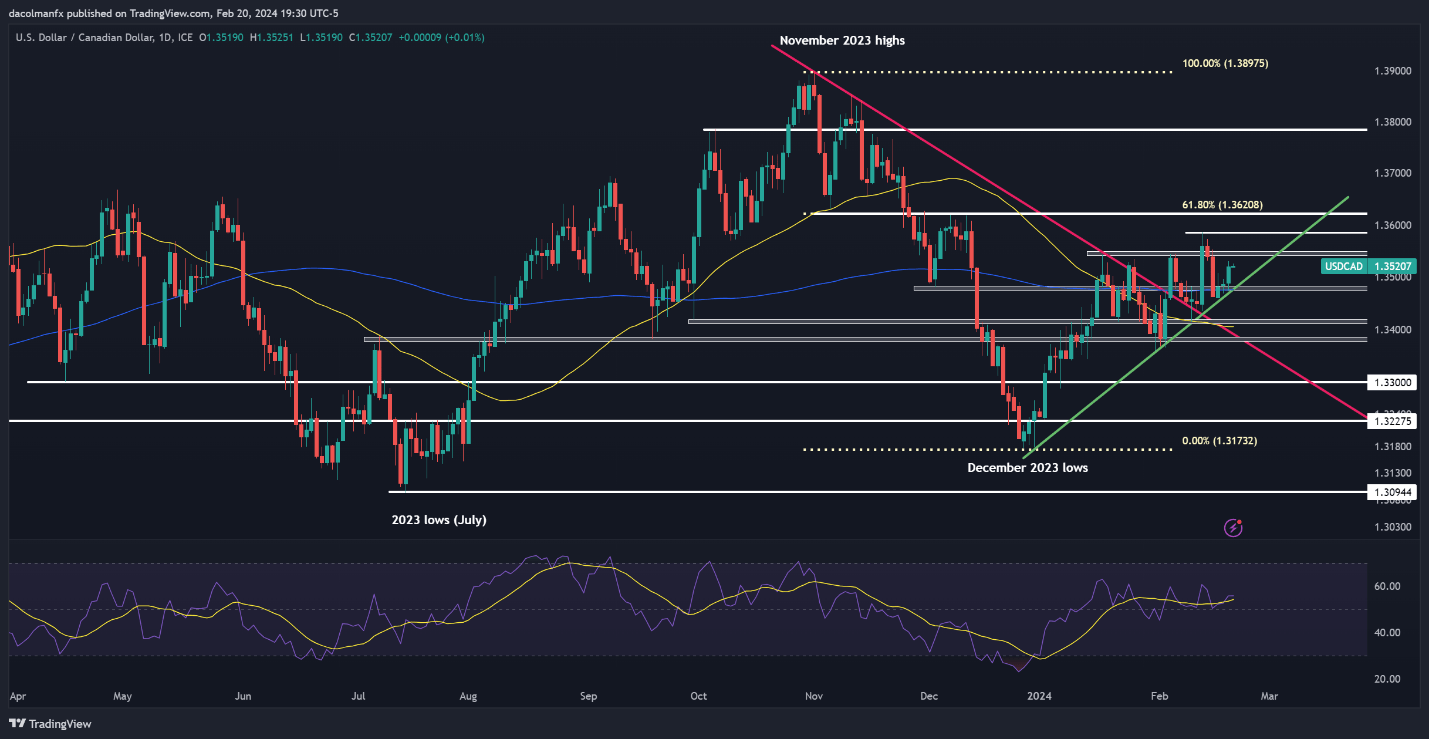Click the 1.37000 price axis label
This screenshot has height=739, width=1429.
pos(1393,174)
